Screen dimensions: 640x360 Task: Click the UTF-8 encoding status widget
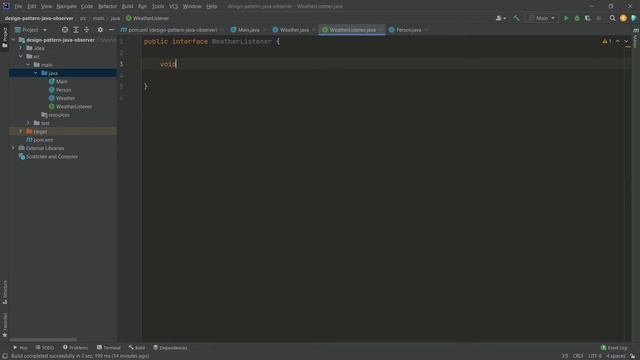[595, 356]
